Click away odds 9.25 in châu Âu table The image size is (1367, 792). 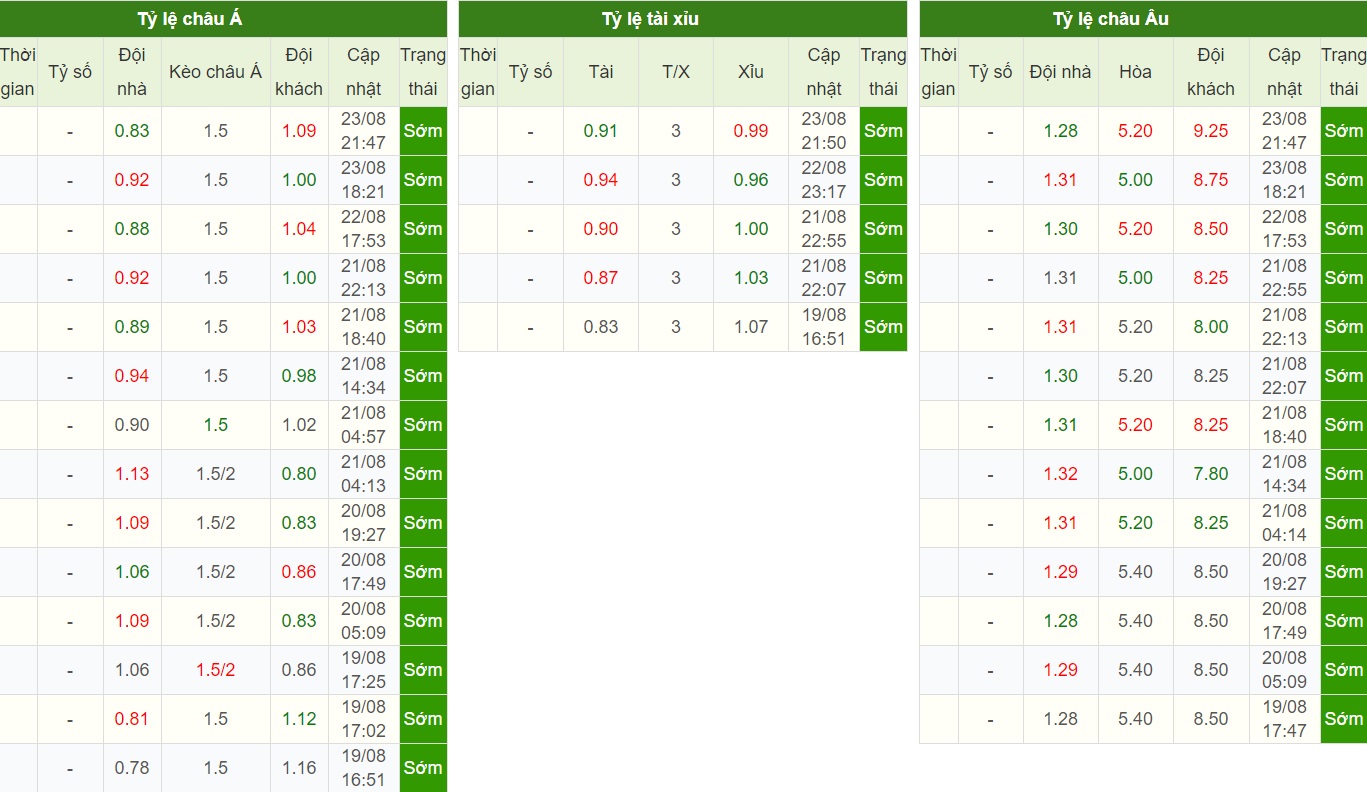(x=1211, y=131)
